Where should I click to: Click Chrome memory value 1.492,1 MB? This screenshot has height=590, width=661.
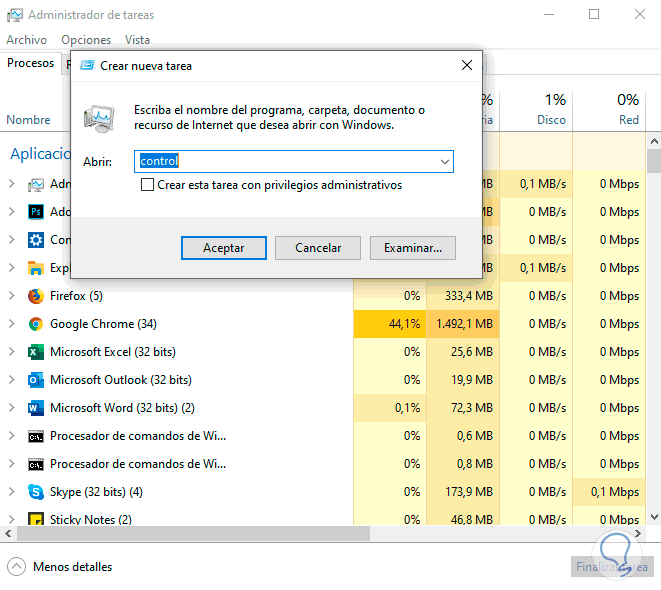point(465,324)
